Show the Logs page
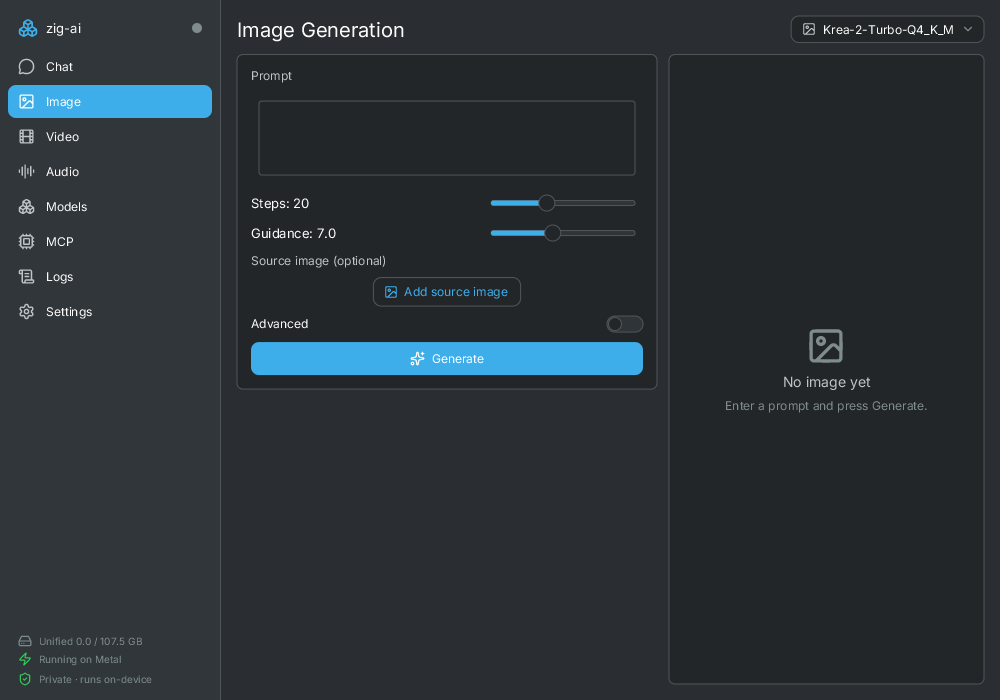Viewport: 1000px width, 700px height. [110, 277]
